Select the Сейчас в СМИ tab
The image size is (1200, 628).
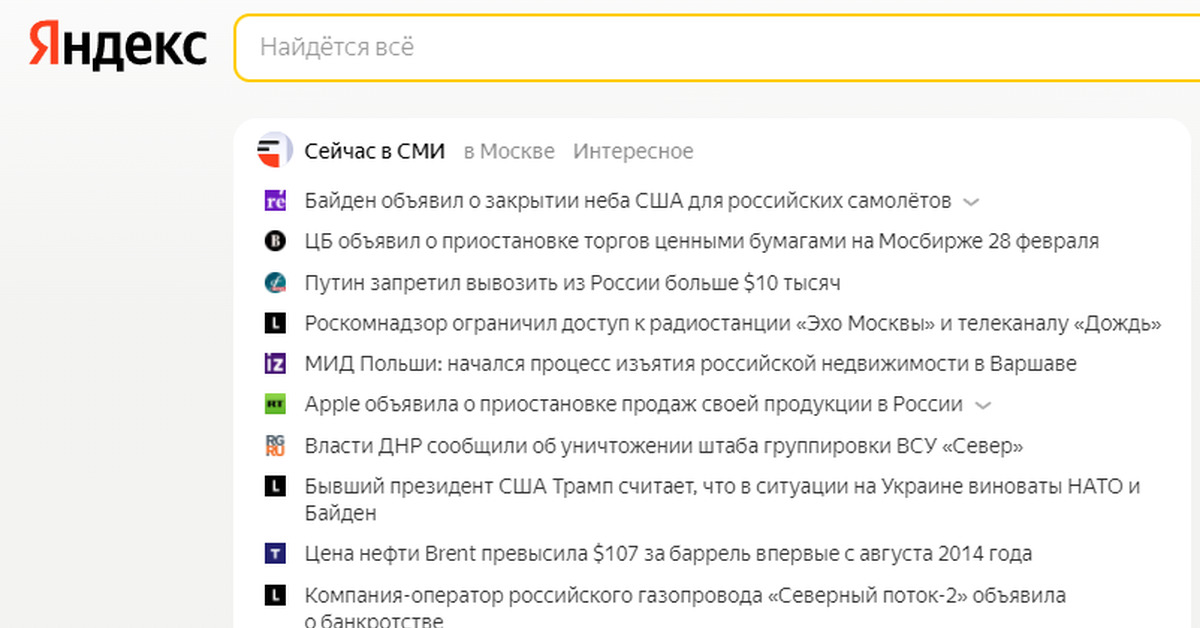click(x=375, y=152)
